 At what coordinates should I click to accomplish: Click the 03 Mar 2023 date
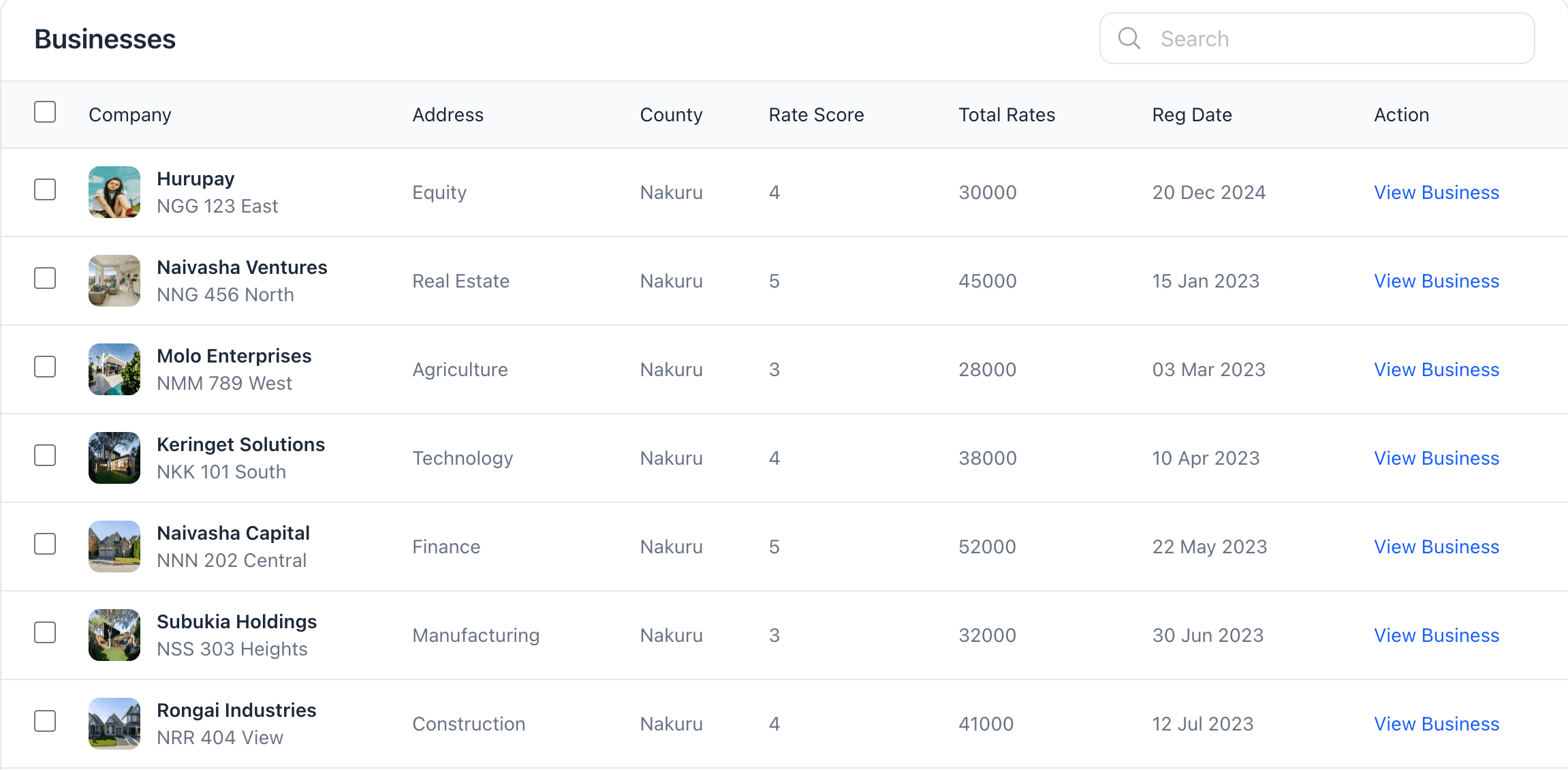pyautogui.click(x=1209, y=369)
